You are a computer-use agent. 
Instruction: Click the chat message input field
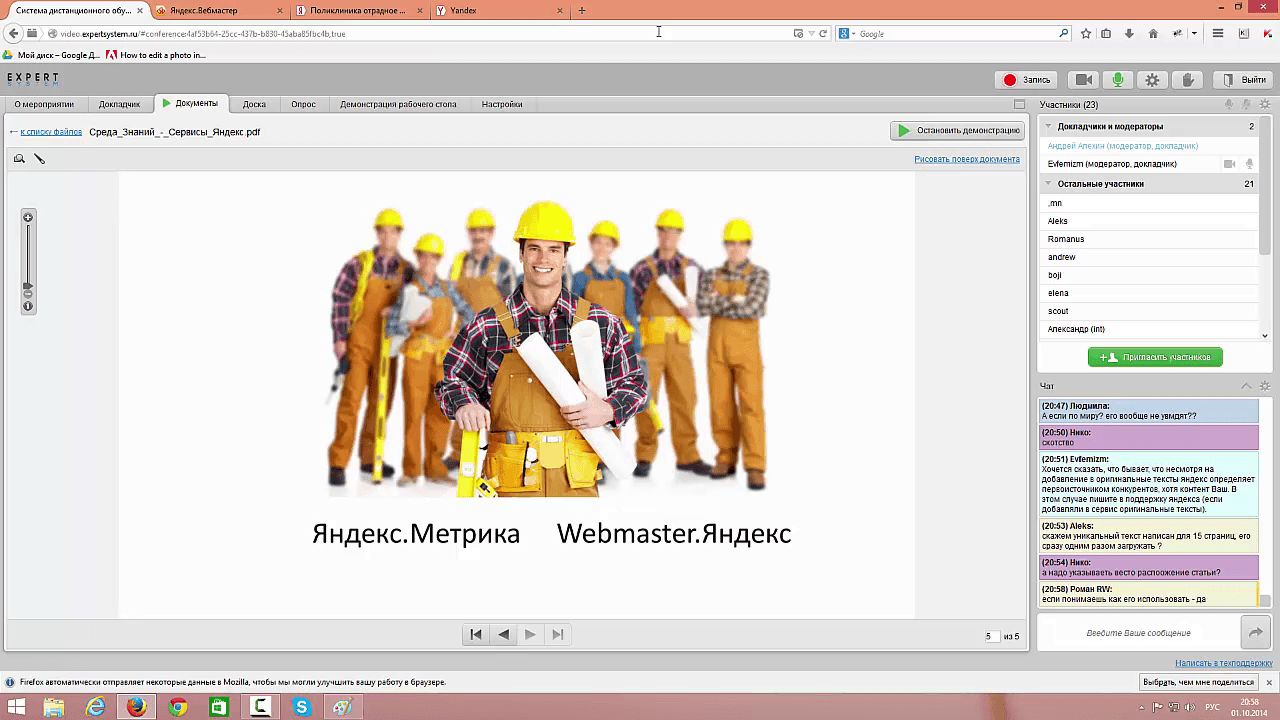click(1138, 633)
